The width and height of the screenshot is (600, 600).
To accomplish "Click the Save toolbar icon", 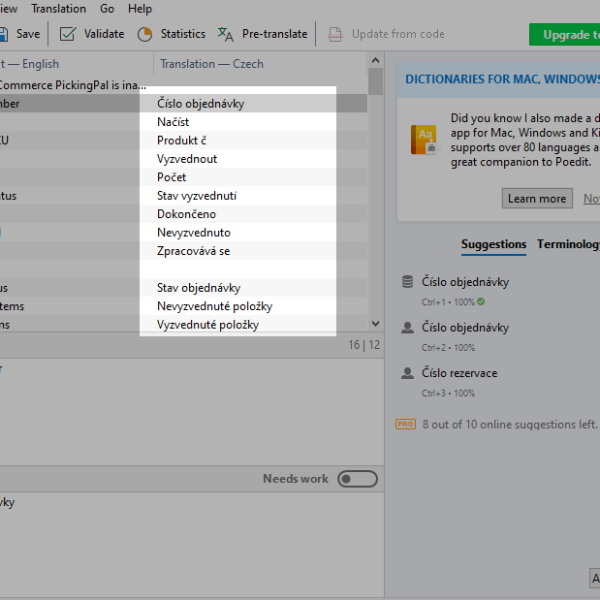I will 4,34.
